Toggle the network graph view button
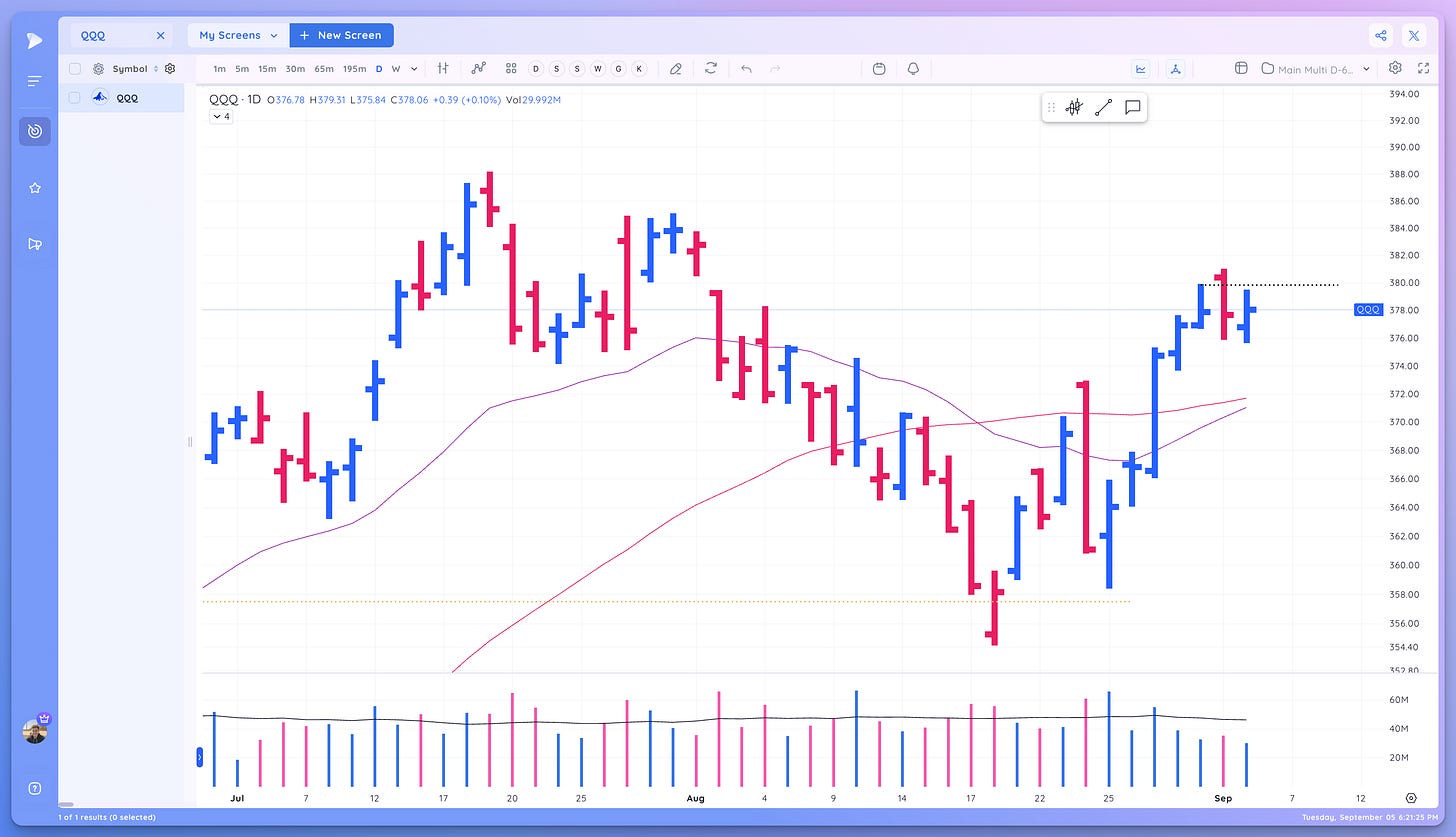This screenshot has width=1456, height=837. 1175,68
